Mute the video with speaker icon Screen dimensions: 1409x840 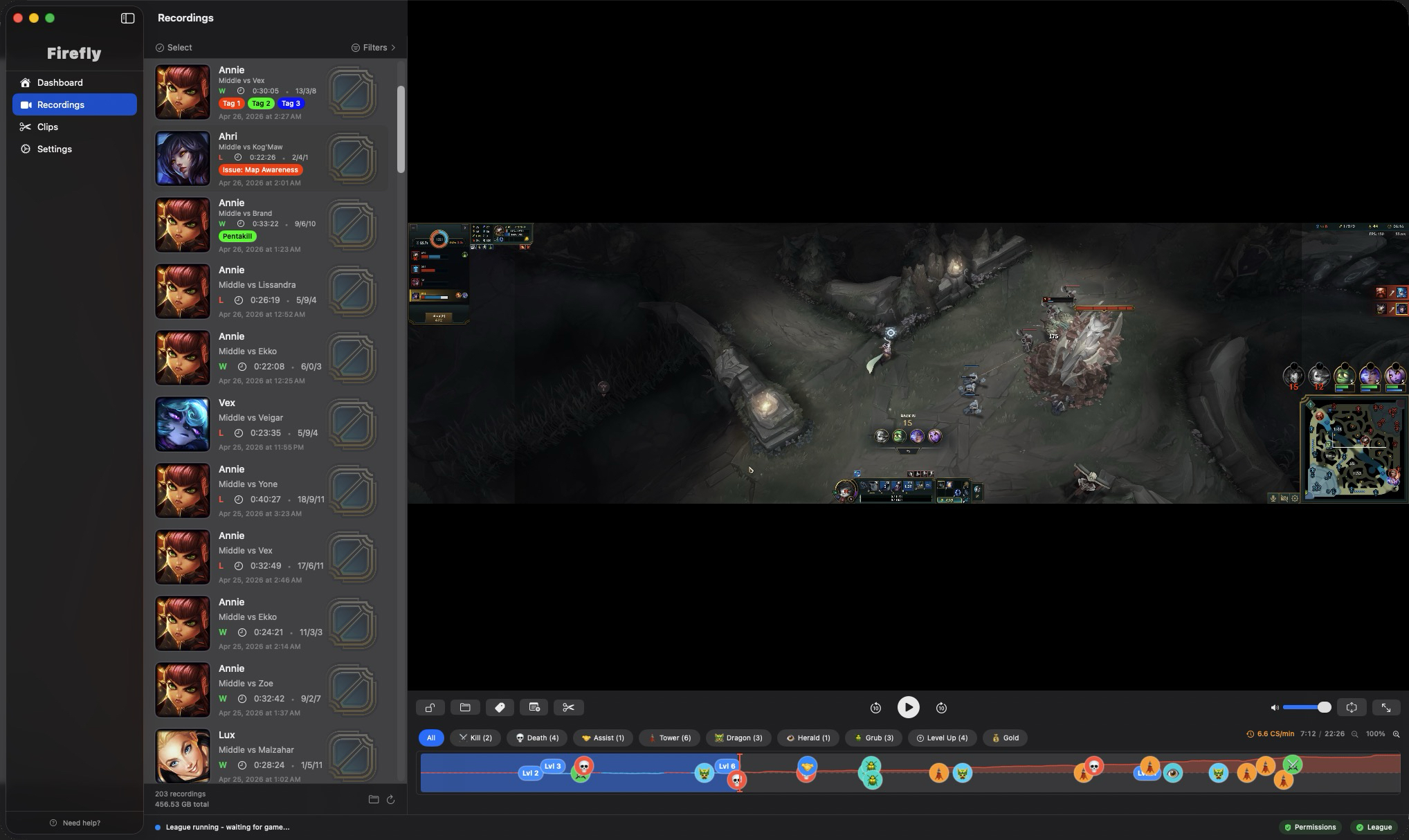[x=1275, y=707]
